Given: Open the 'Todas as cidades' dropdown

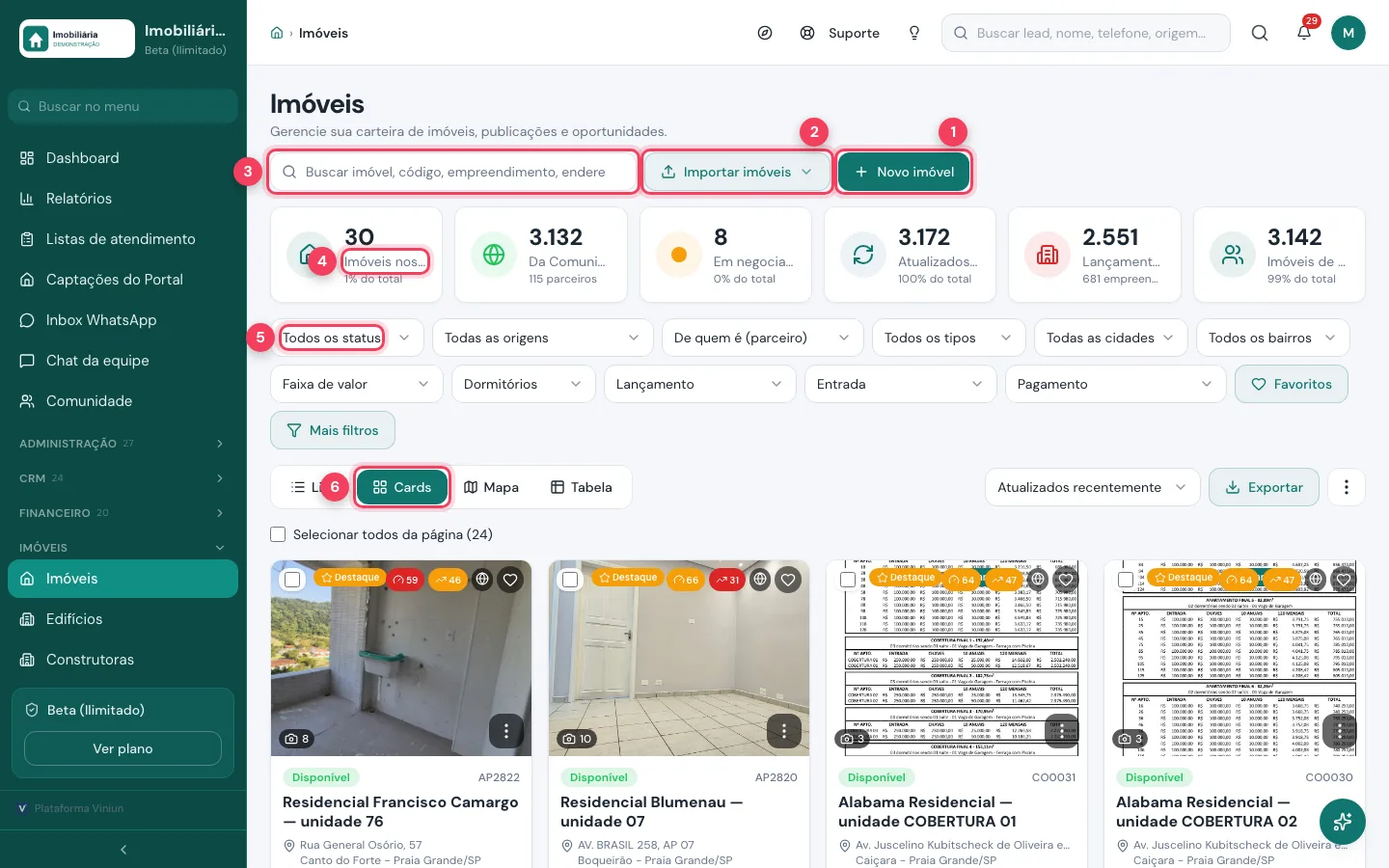Looking at the screenshot, I should pos(1110,338).
